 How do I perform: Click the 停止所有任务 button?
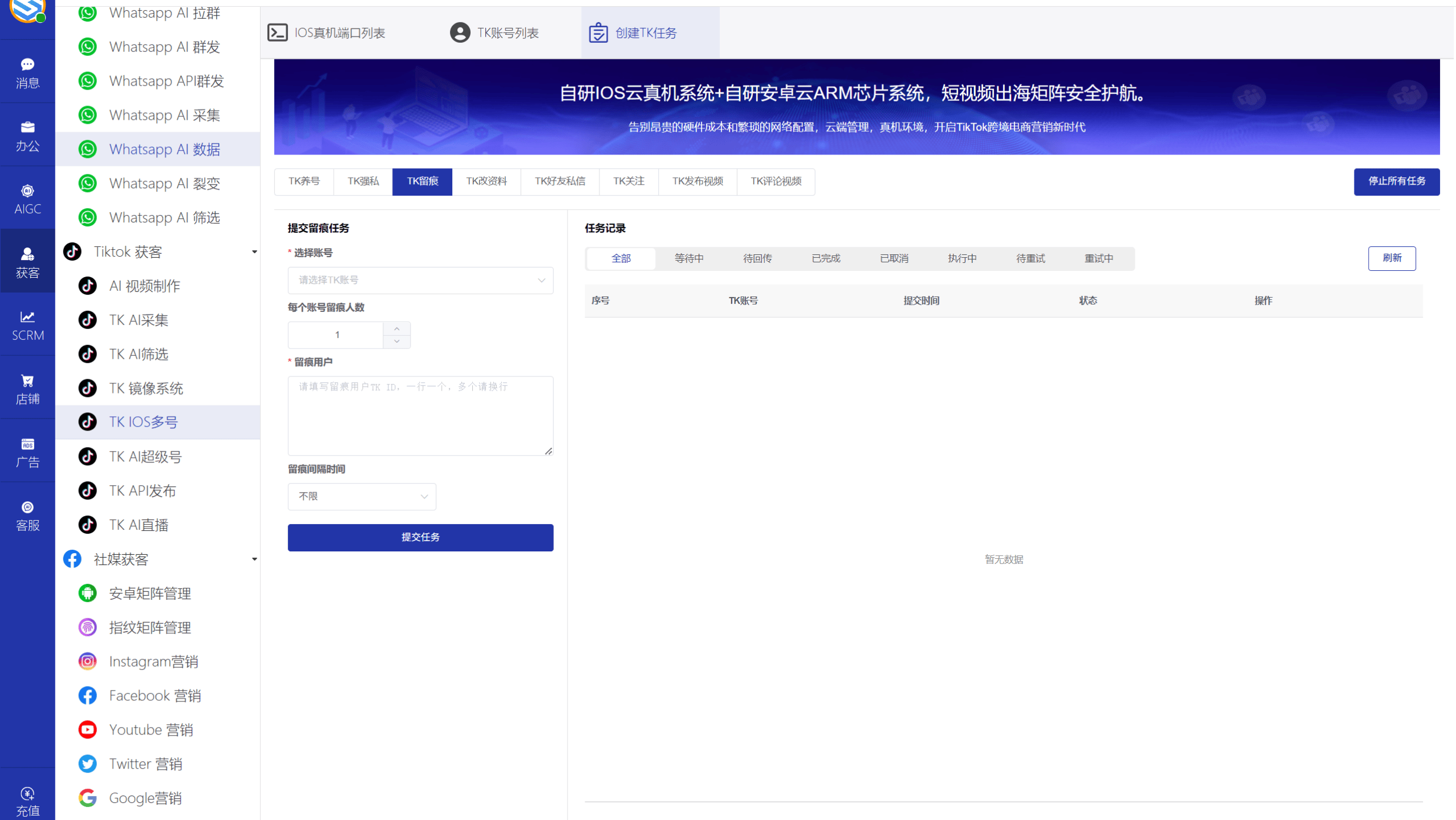(x=1396, y=181)
